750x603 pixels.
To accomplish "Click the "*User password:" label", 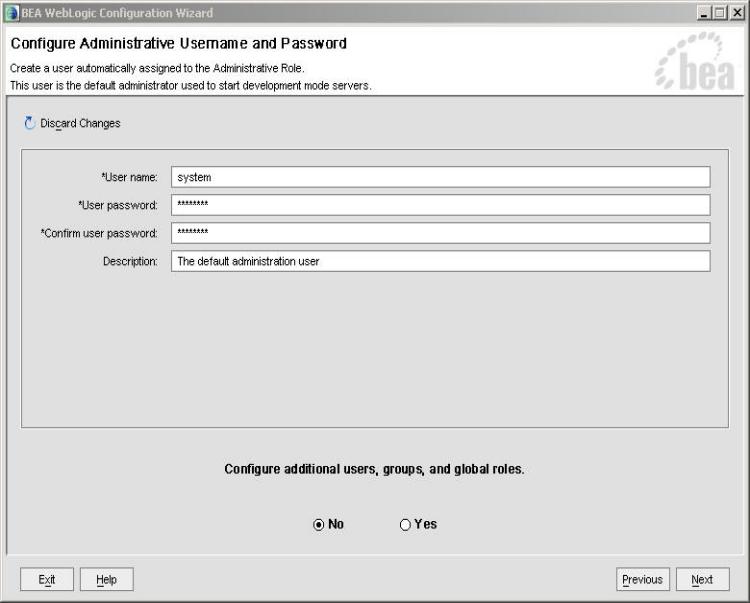I will pos(118,205).
